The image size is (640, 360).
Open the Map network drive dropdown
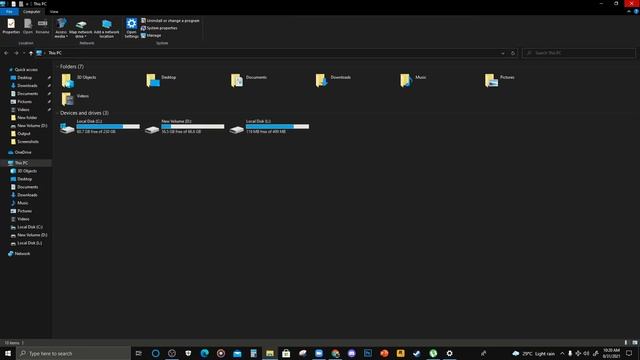[80, 28]
